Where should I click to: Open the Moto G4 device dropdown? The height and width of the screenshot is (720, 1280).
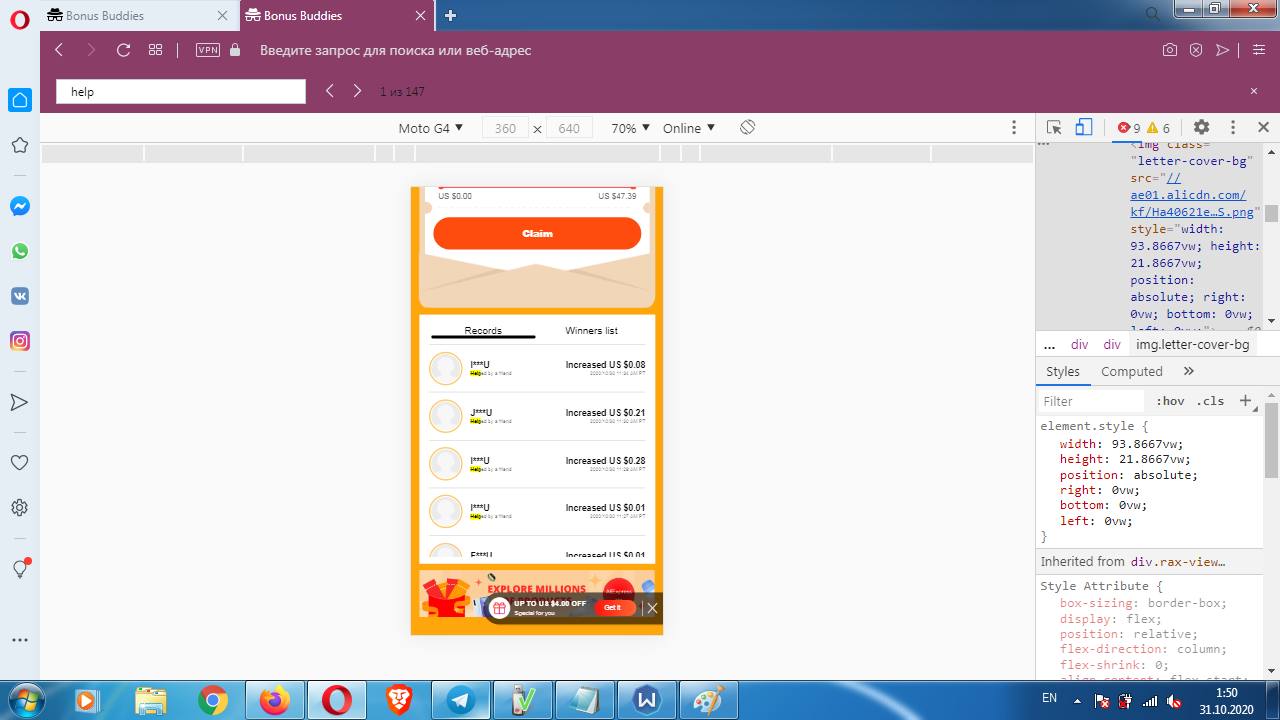click(x=431, y=128)
